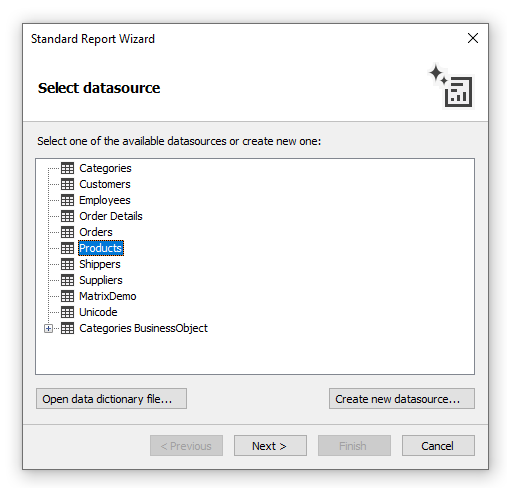Select the Products datasource entry
This screenshot has width=507, height=488.
tap(101, 248)
